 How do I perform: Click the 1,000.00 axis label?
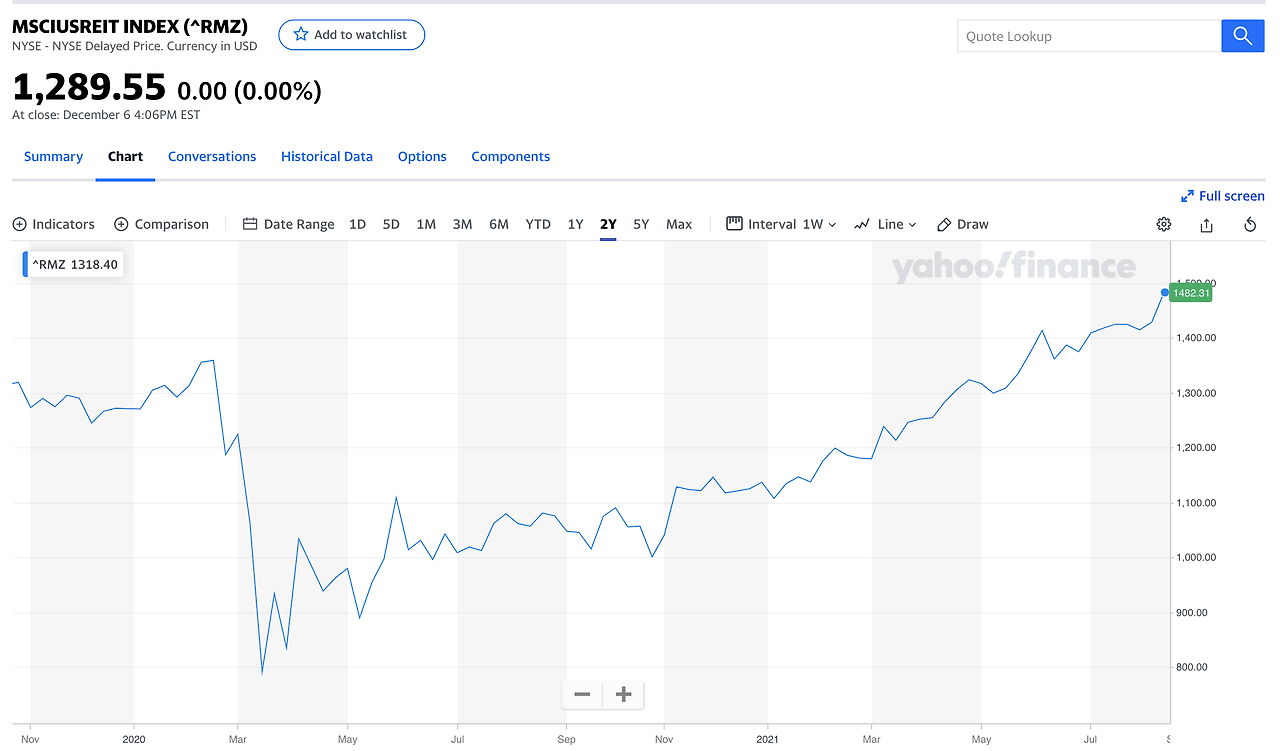1196,558
